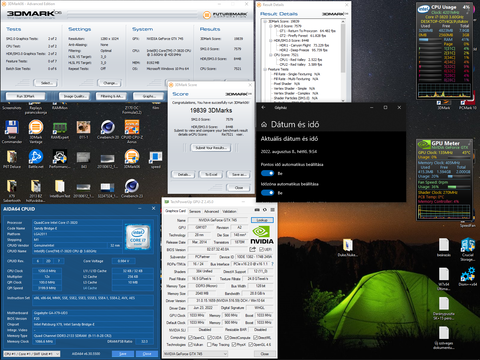Click Result Details scrollbar up arrow

point(343,21)
